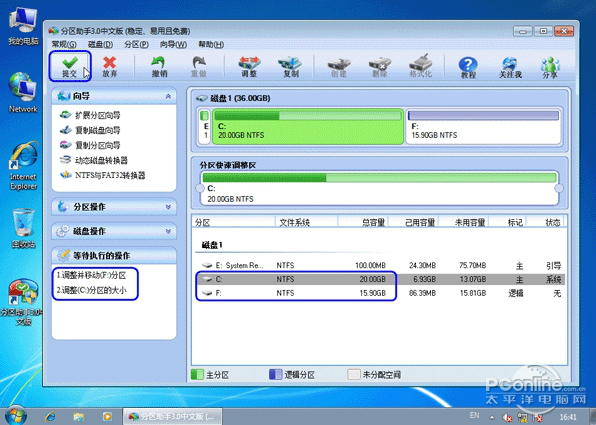Image resolution: width=596 pixels, height=425 pixels.
Task: Grab the left handle of the quick resize bar
Action: pyautogui.click(x=200, y=188)
